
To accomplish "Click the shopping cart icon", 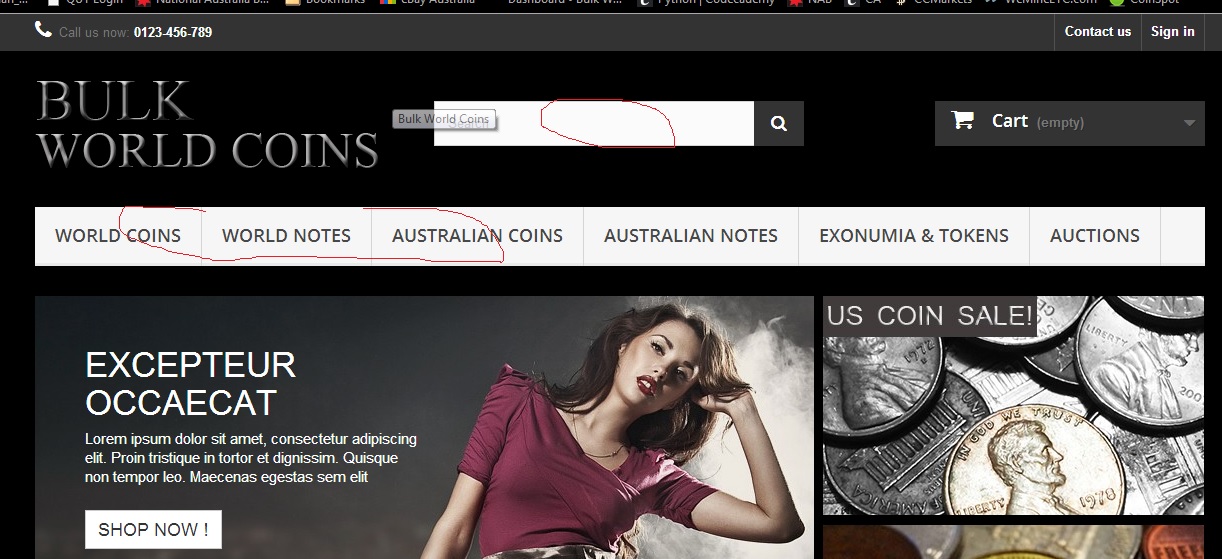I will (963, 120).
